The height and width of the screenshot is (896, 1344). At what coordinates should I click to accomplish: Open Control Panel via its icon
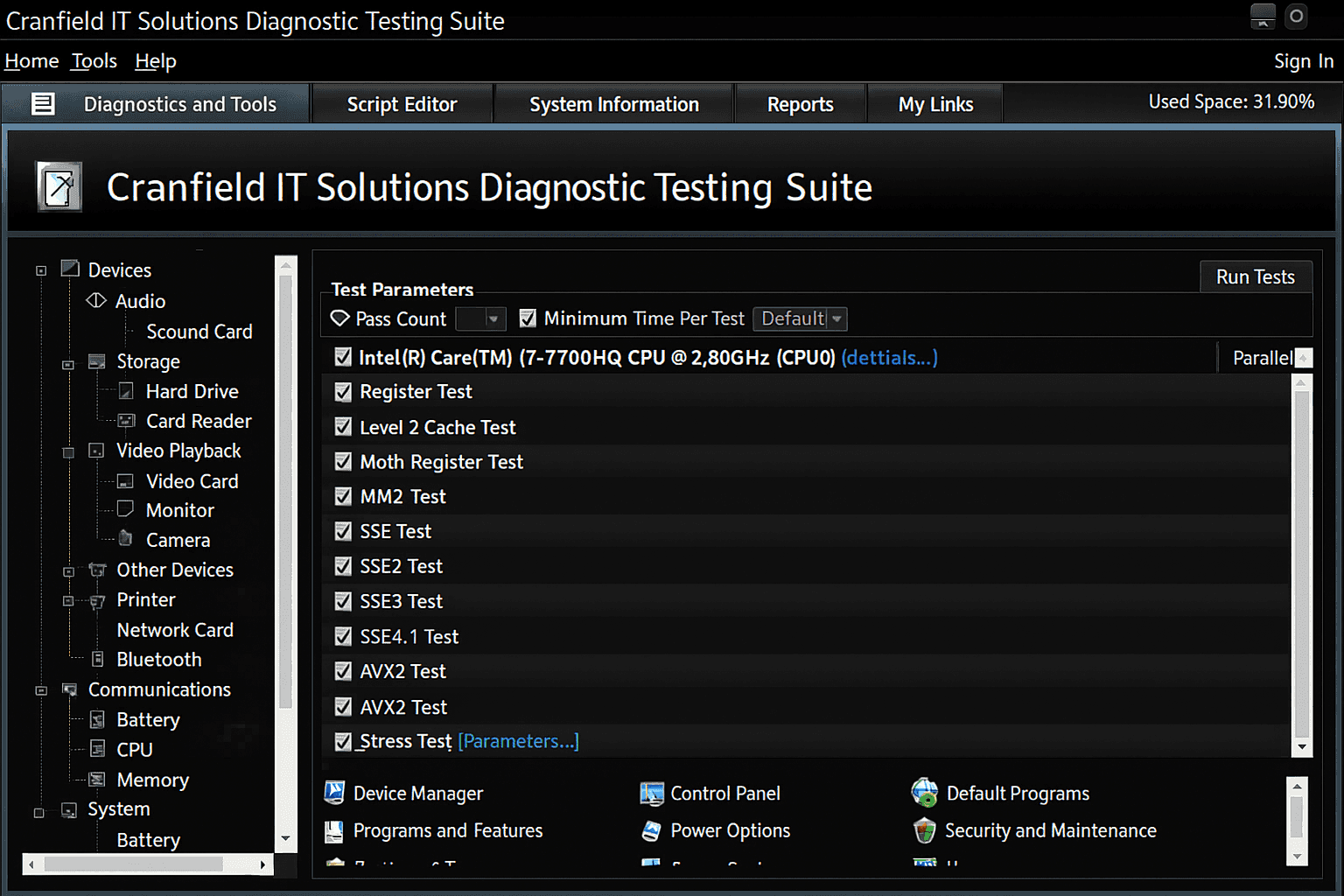652,794
